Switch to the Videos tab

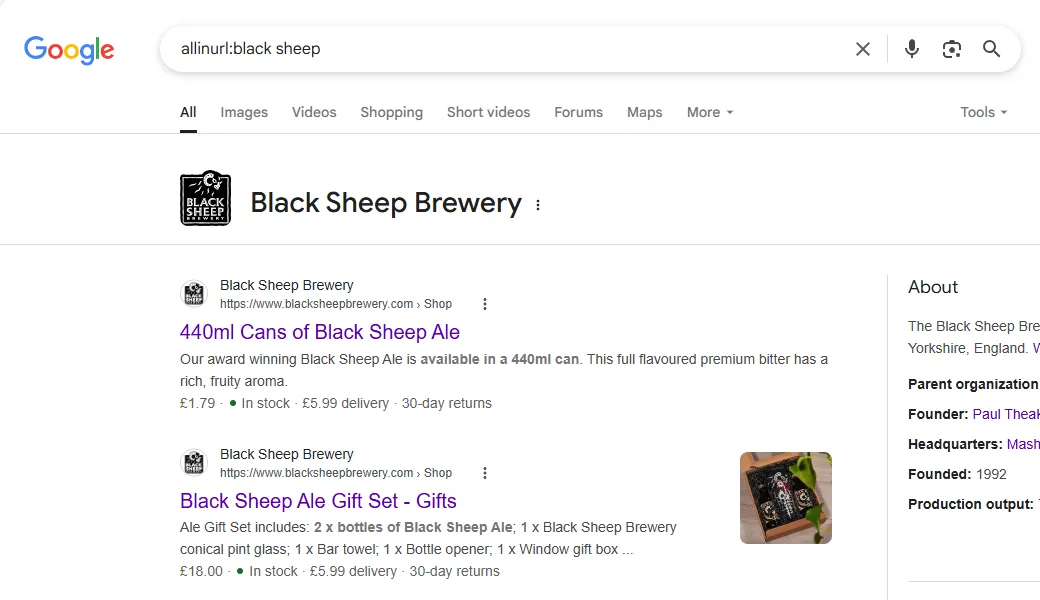coord(314,112)
